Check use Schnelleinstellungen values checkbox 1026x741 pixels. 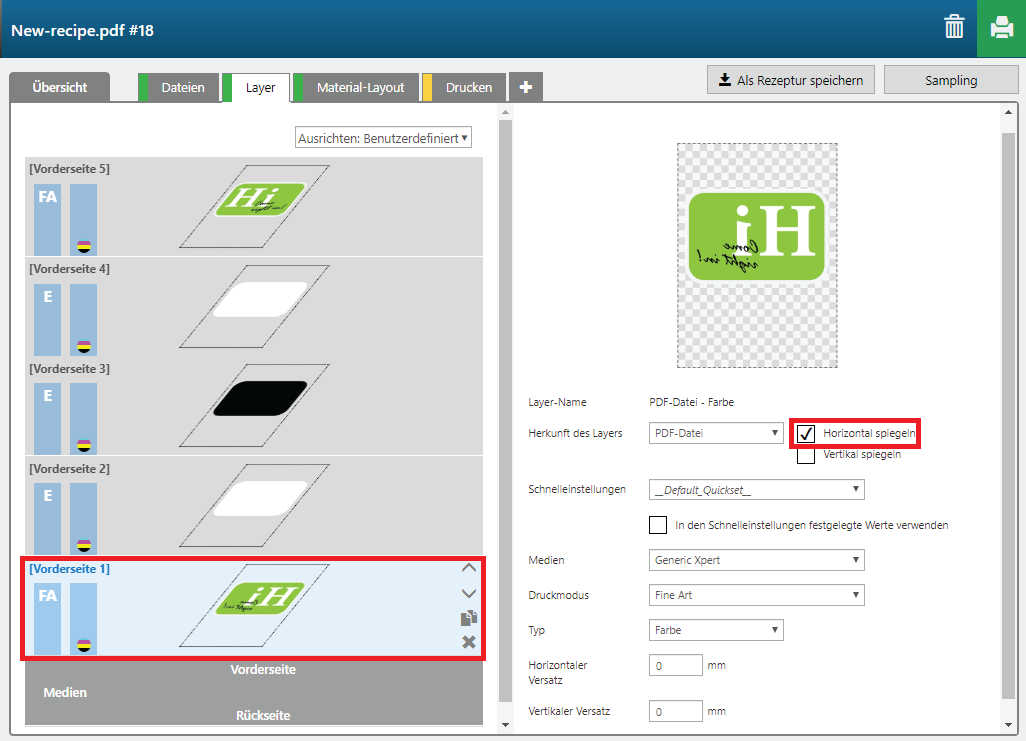(658, 525)
